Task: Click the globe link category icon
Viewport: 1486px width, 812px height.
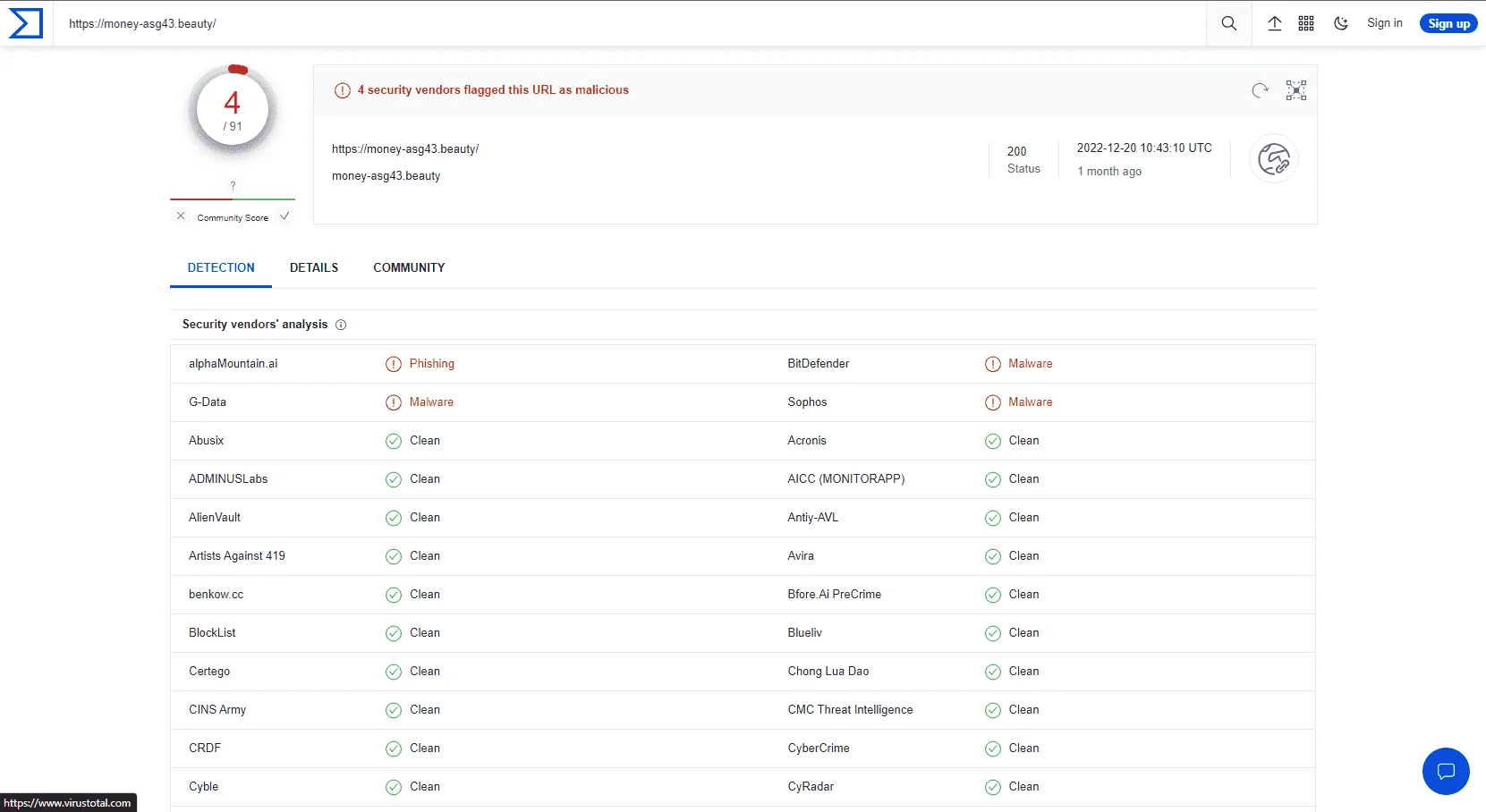Action: pyautogui.click(x=1274, y=159)
